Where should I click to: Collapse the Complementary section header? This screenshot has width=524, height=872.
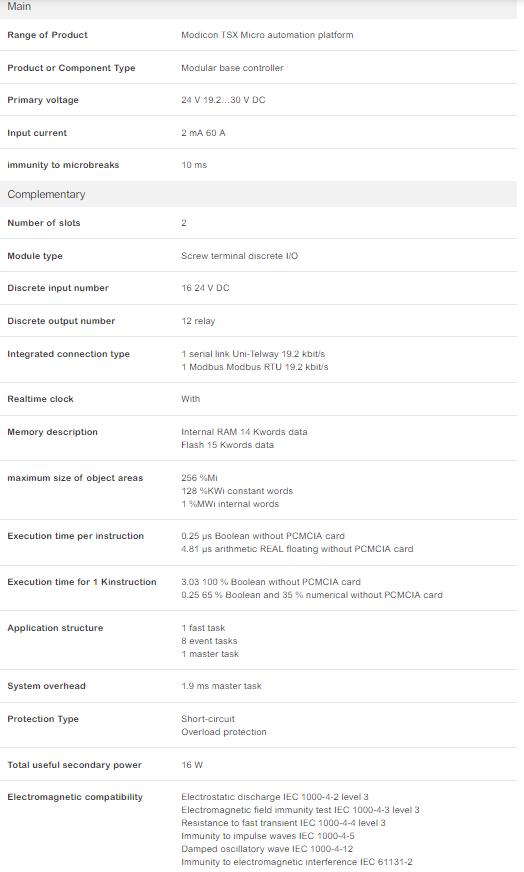[258, 194]
